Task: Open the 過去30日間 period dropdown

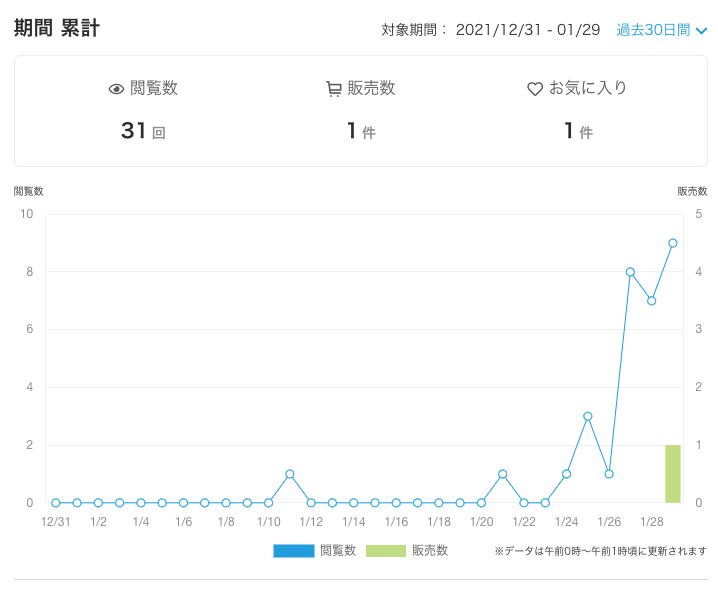Action: [x=661, y=30]
